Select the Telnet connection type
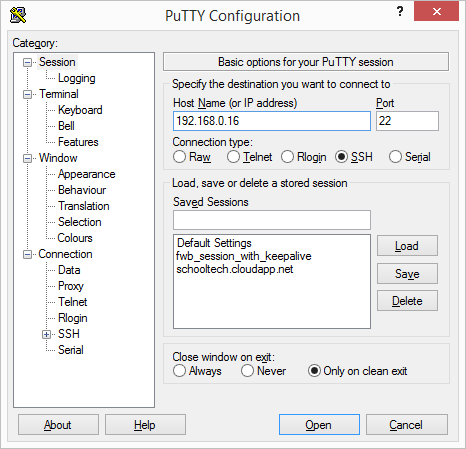Viewport: 466px width, 449px height. (x=233, y=157)
